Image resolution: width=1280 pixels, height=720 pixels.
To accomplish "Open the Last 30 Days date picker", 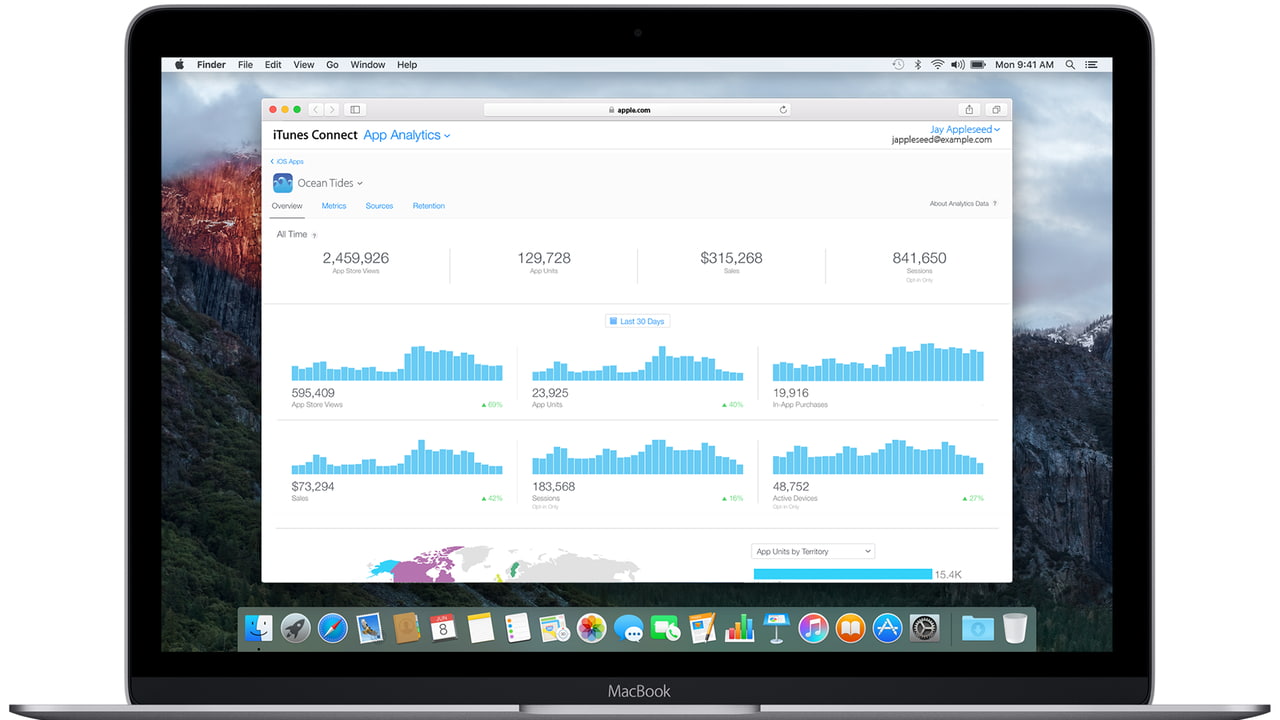I will coord(637,321).
